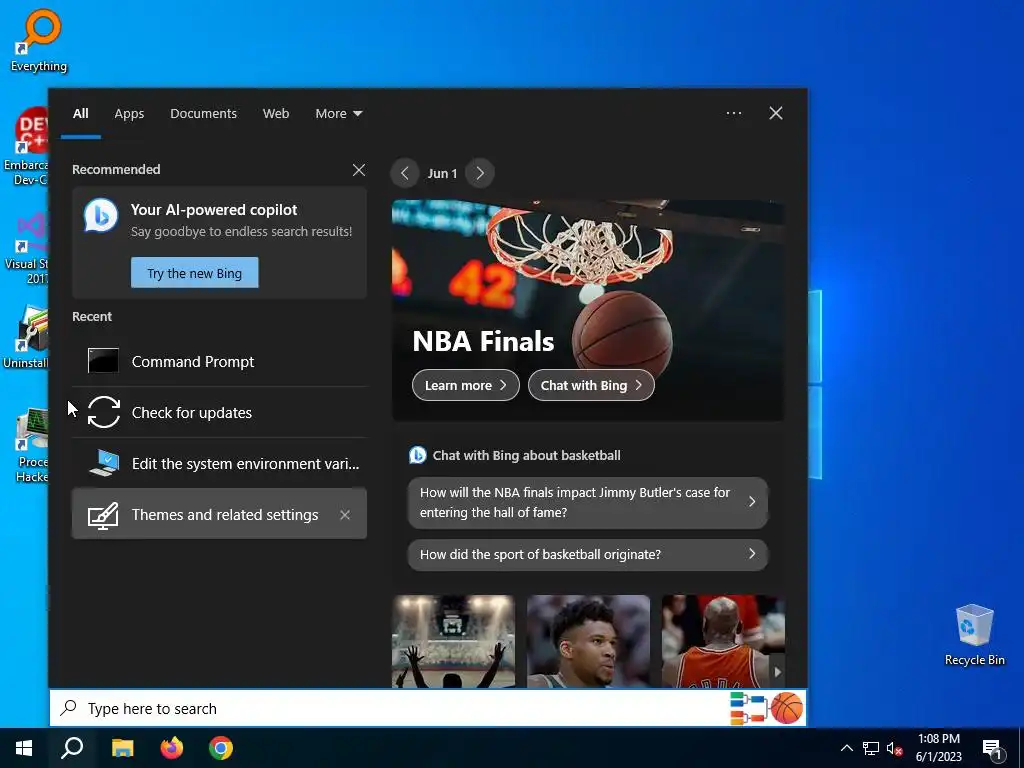Launch Firefox from the taskbar
The width and height of the screenshot is (1024, 768).
point(172,748)
